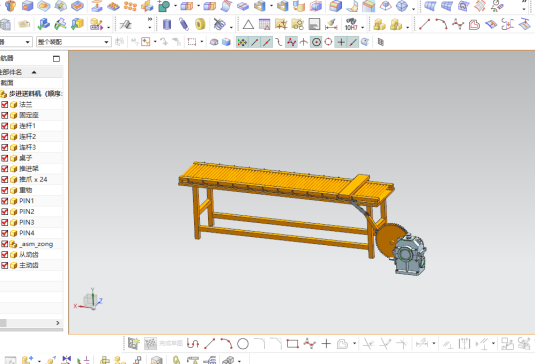Viewport: 535px width, 364px height.
Task: Select the 从动齿 component in navigator
Action: (29, 254)
